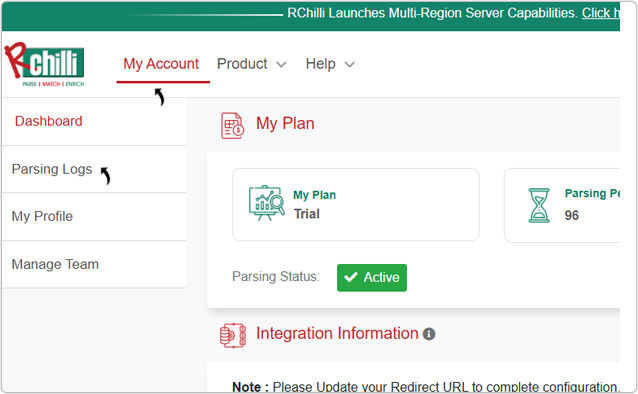The image size is (638, 394).
Task: Click the My Plan card label
Action: (315, 195)
